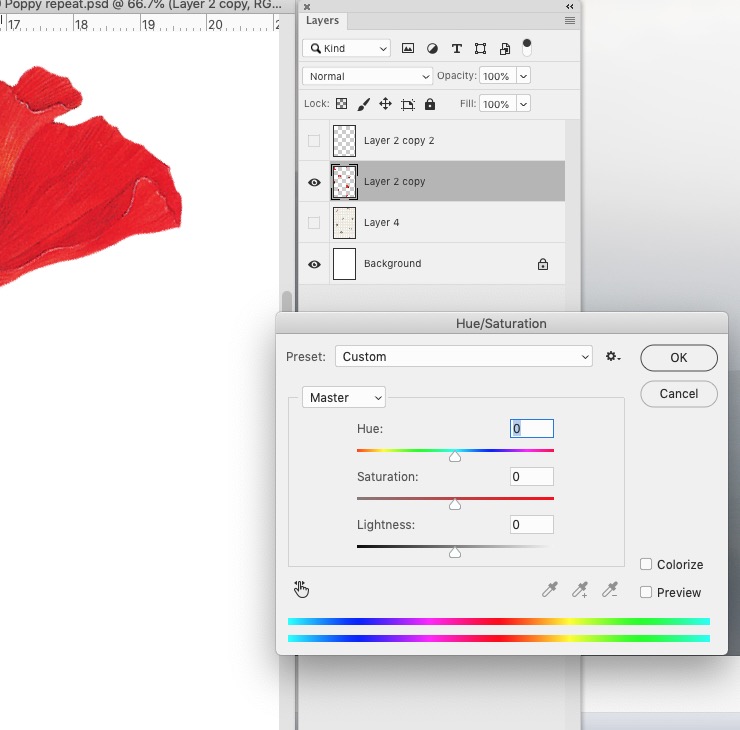Confirm with the OK button

679,358
